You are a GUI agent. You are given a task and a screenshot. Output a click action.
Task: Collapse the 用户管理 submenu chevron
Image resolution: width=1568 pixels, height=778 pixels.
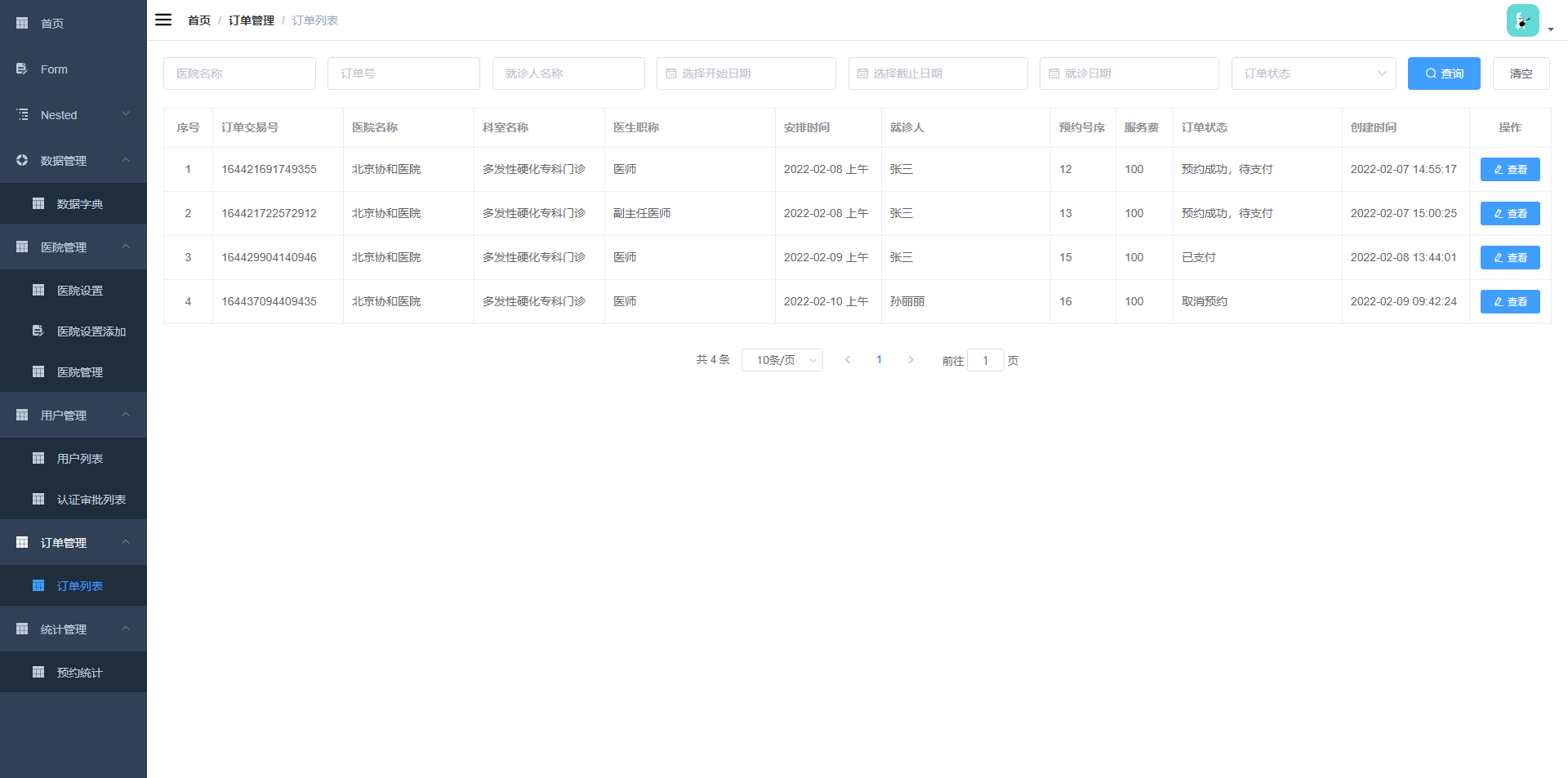(x=126, y=414)
